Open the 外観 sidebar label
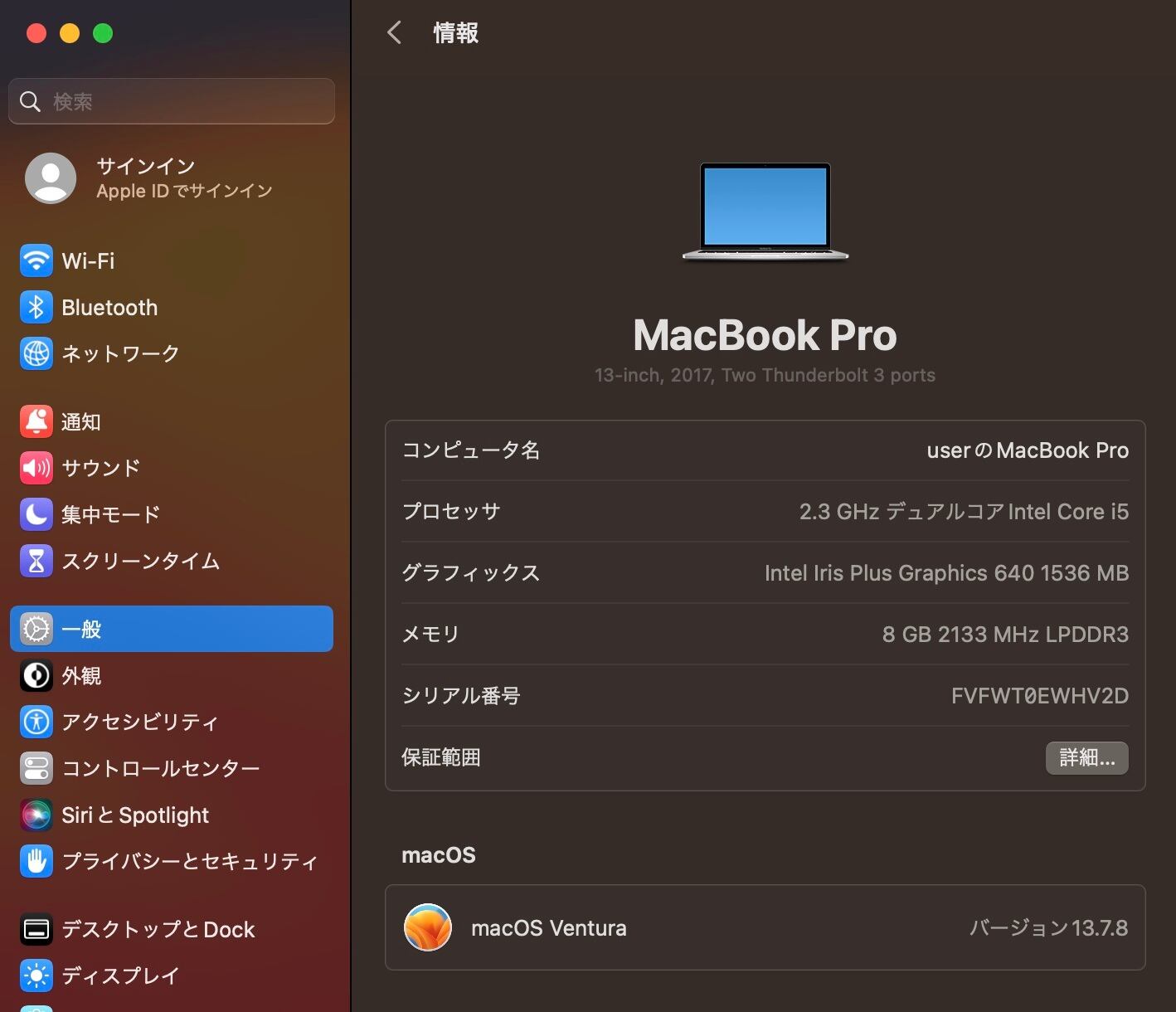 81,675
